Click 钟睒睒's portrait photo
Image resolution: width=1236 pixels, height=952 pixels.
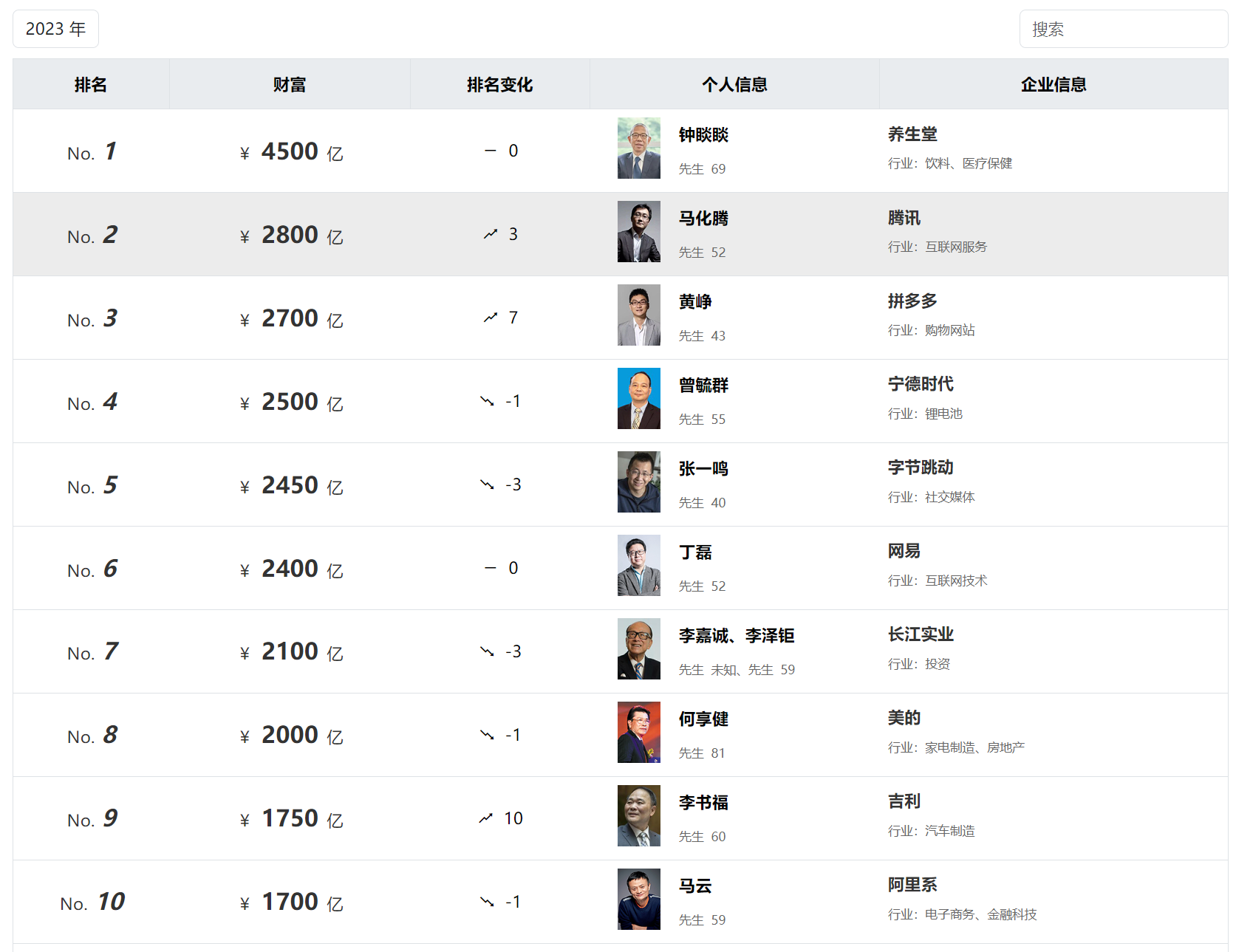638,148
